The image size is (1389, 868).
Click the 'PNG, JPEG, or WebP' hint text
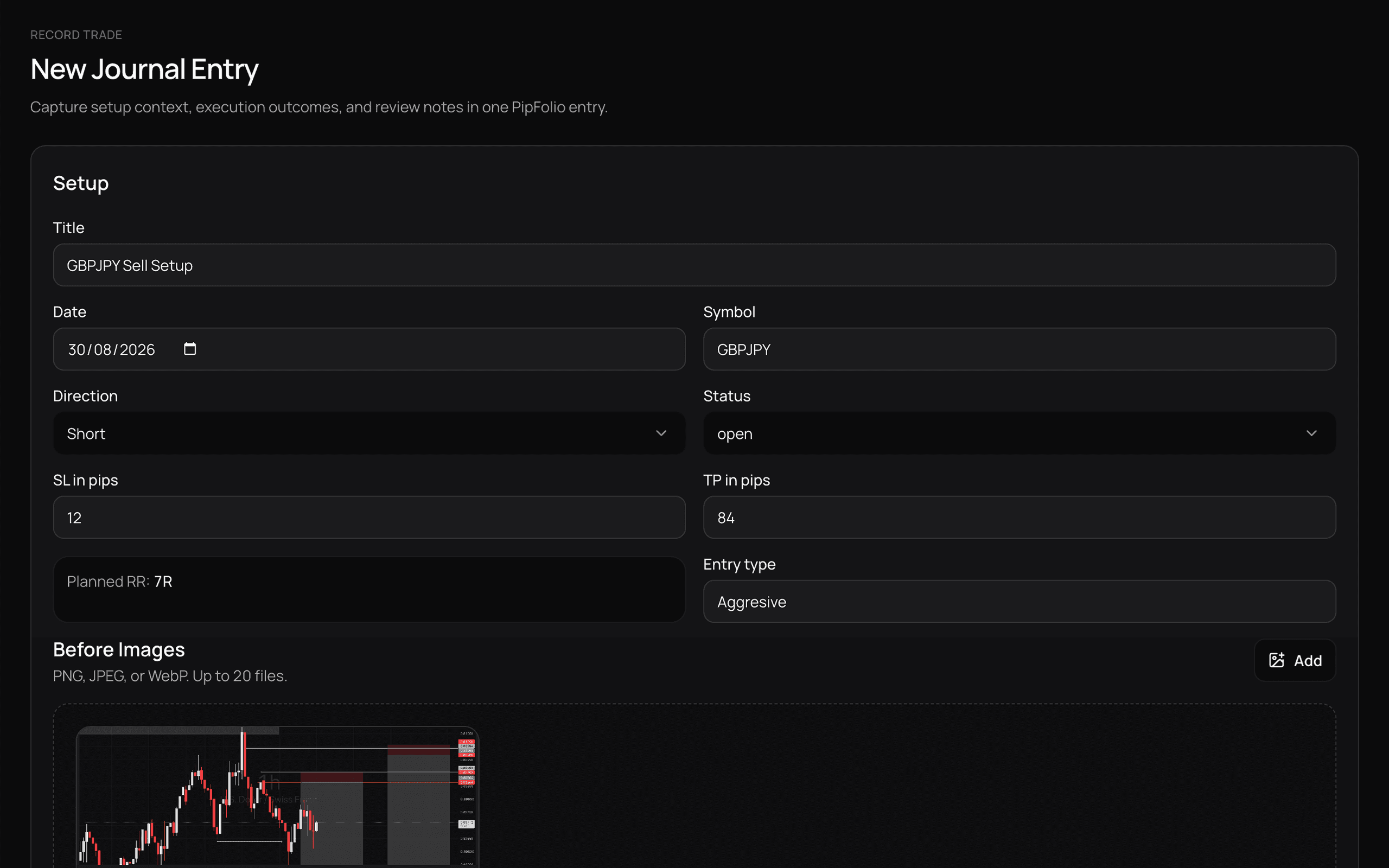coord(170,676)
